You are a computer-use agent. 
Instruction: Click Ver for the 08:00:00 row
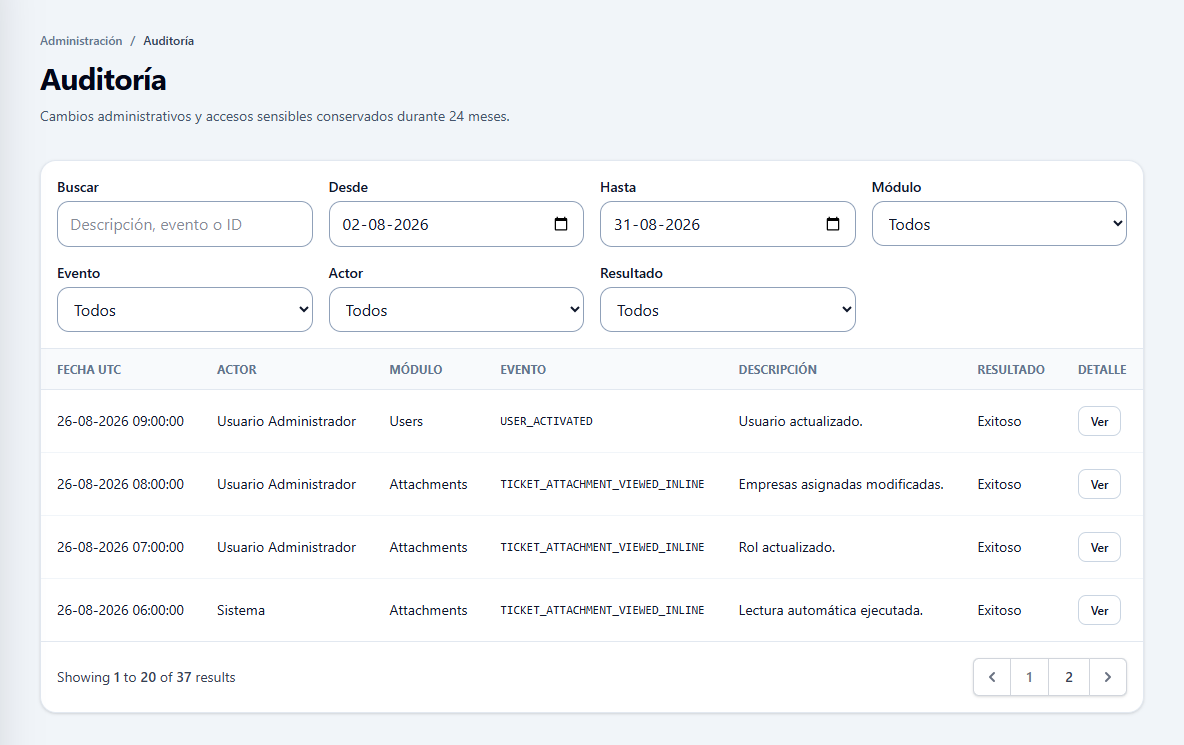pos(1099,485)
